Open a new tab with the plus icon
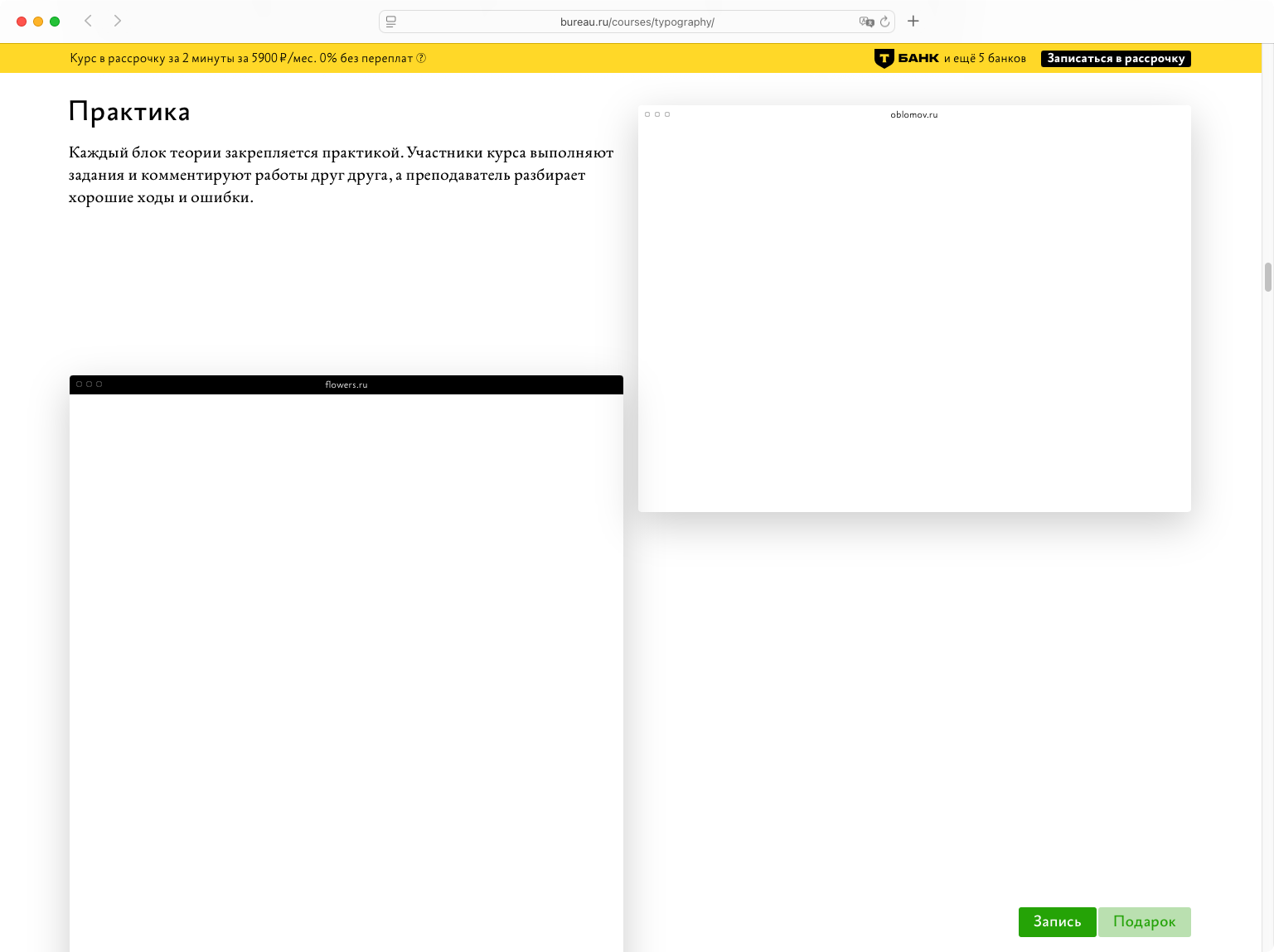The image size is (1274, 952). coord(913,21)
